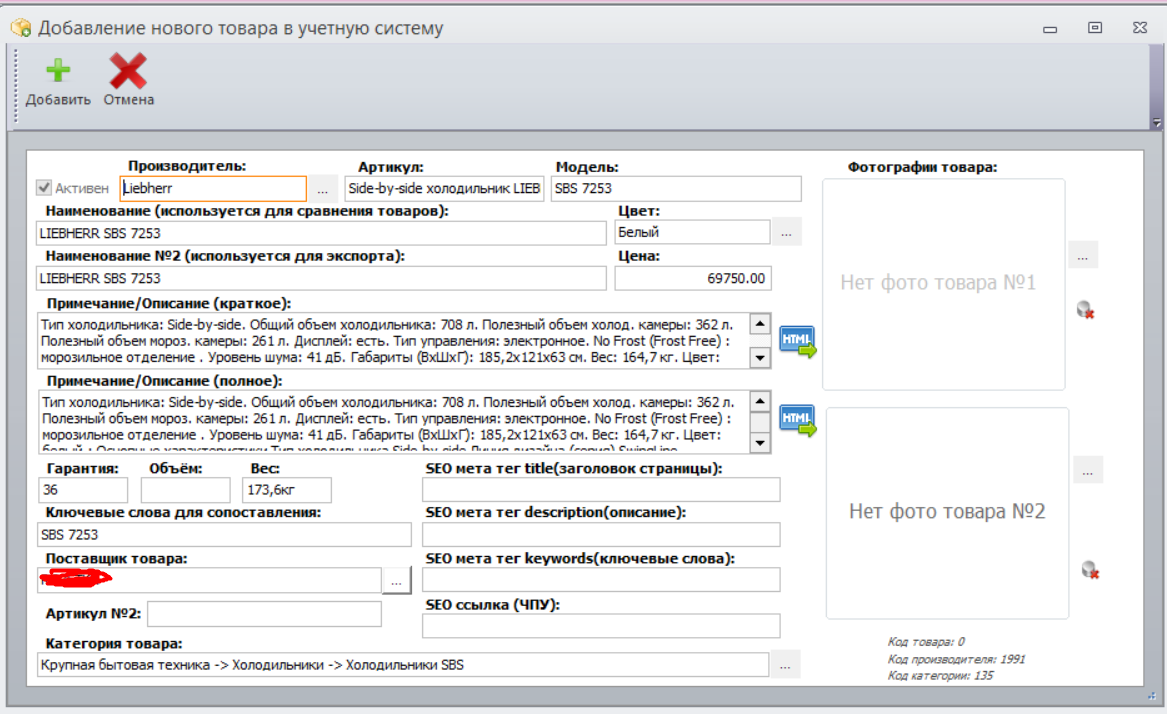Viewport: 1167px width, 714px height.
Task: Browse manufacturers with the Производитель ellipsis button
Action: tap(322, 189)
